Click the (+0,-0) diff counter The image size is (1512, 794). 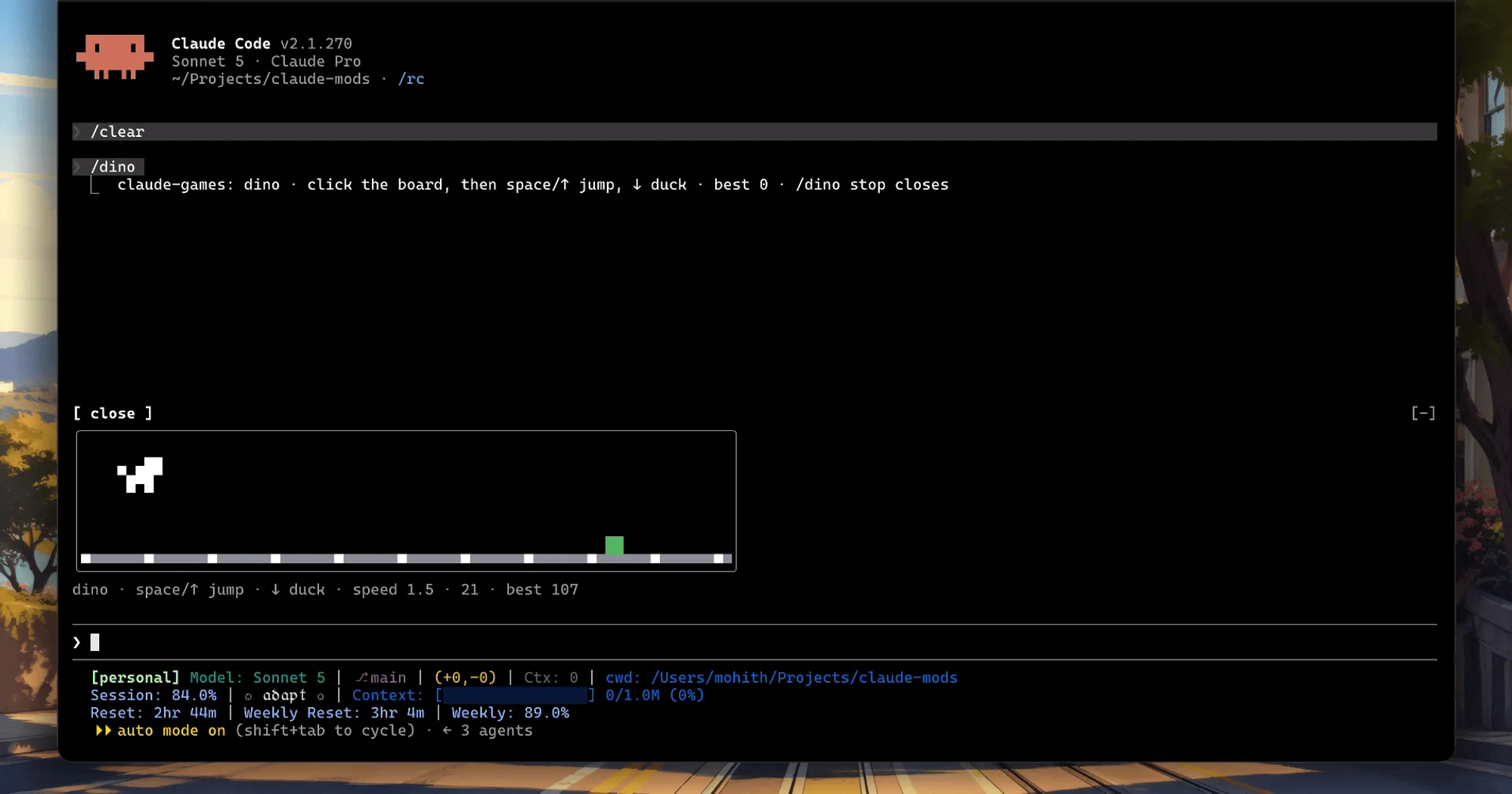click(465, 678)
